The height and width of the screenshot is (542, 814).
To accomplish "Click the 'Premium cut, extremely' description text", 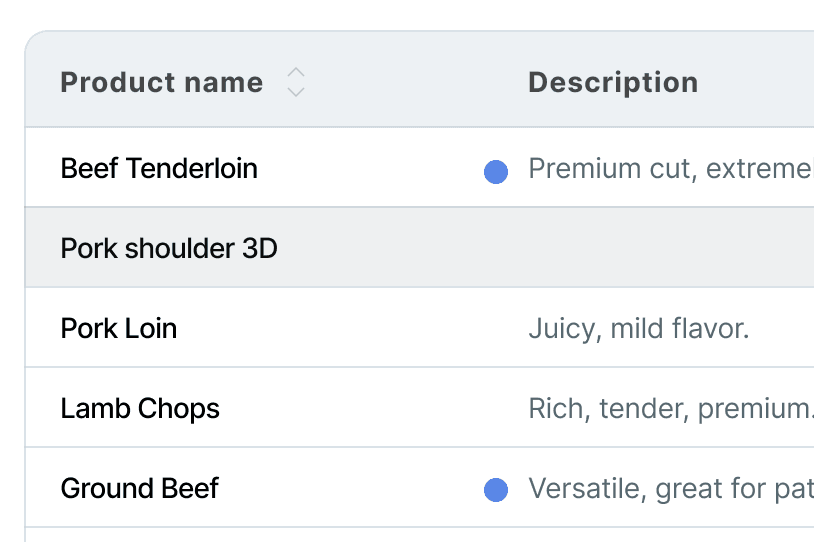I will (x=671, y=169).
